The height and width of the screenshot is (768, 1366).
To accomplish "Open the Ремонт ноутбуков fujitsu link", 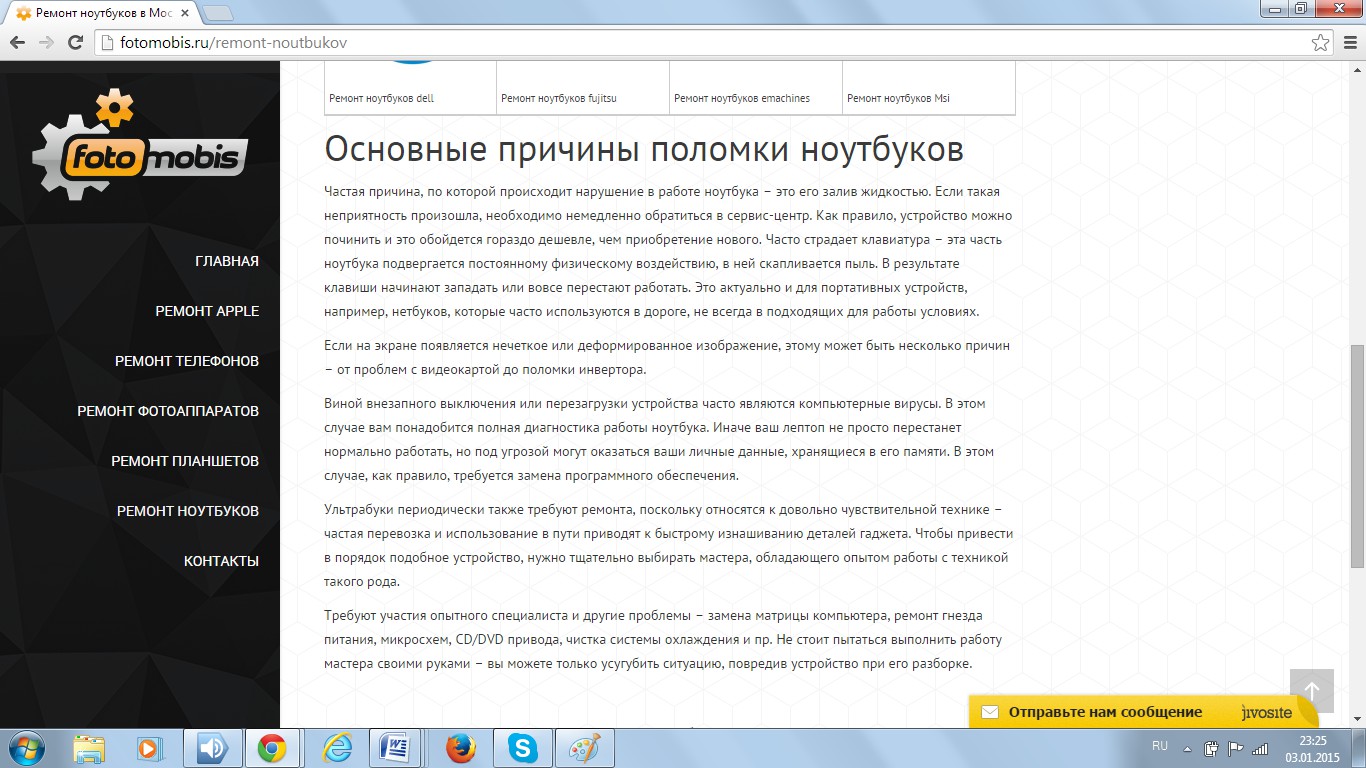I will pyautogui.click(x=559, y=98).
